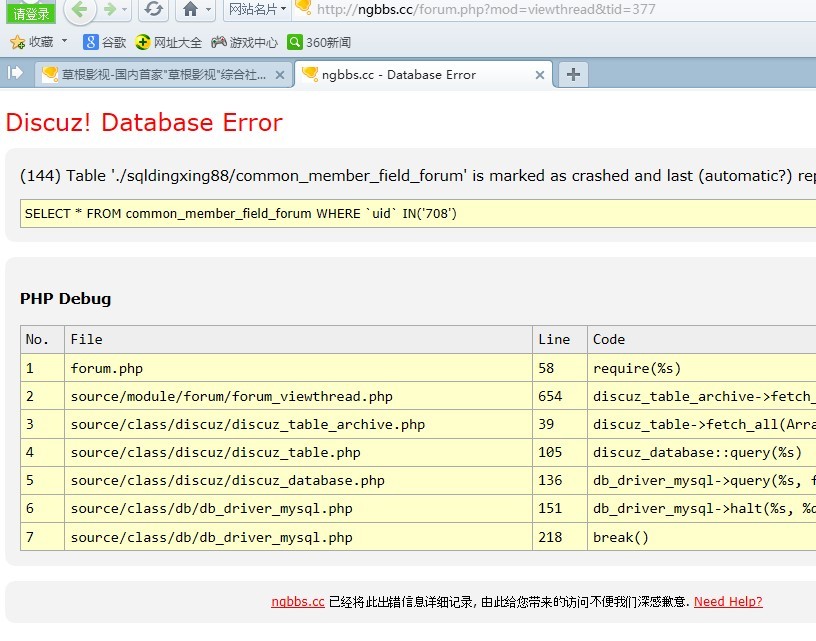816x641 pixels.
Task: Go to browser home page
Action: [x=190, y=10]
